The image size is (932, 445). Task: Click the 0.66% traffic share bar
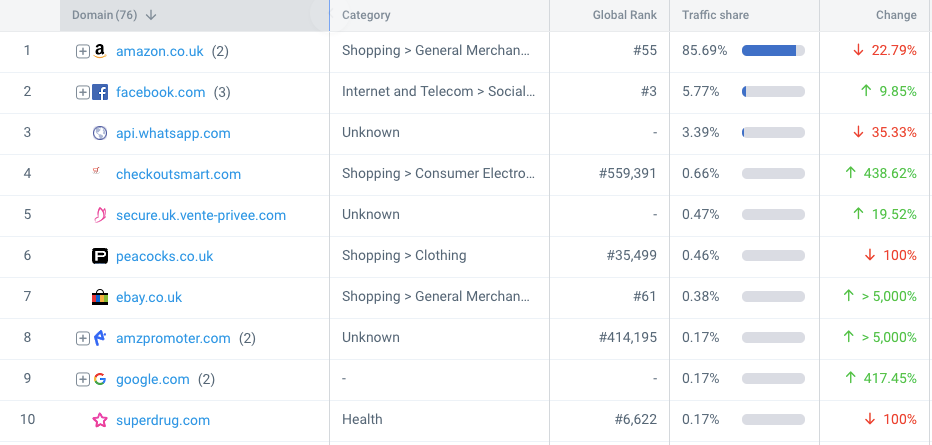pos(773,174)
